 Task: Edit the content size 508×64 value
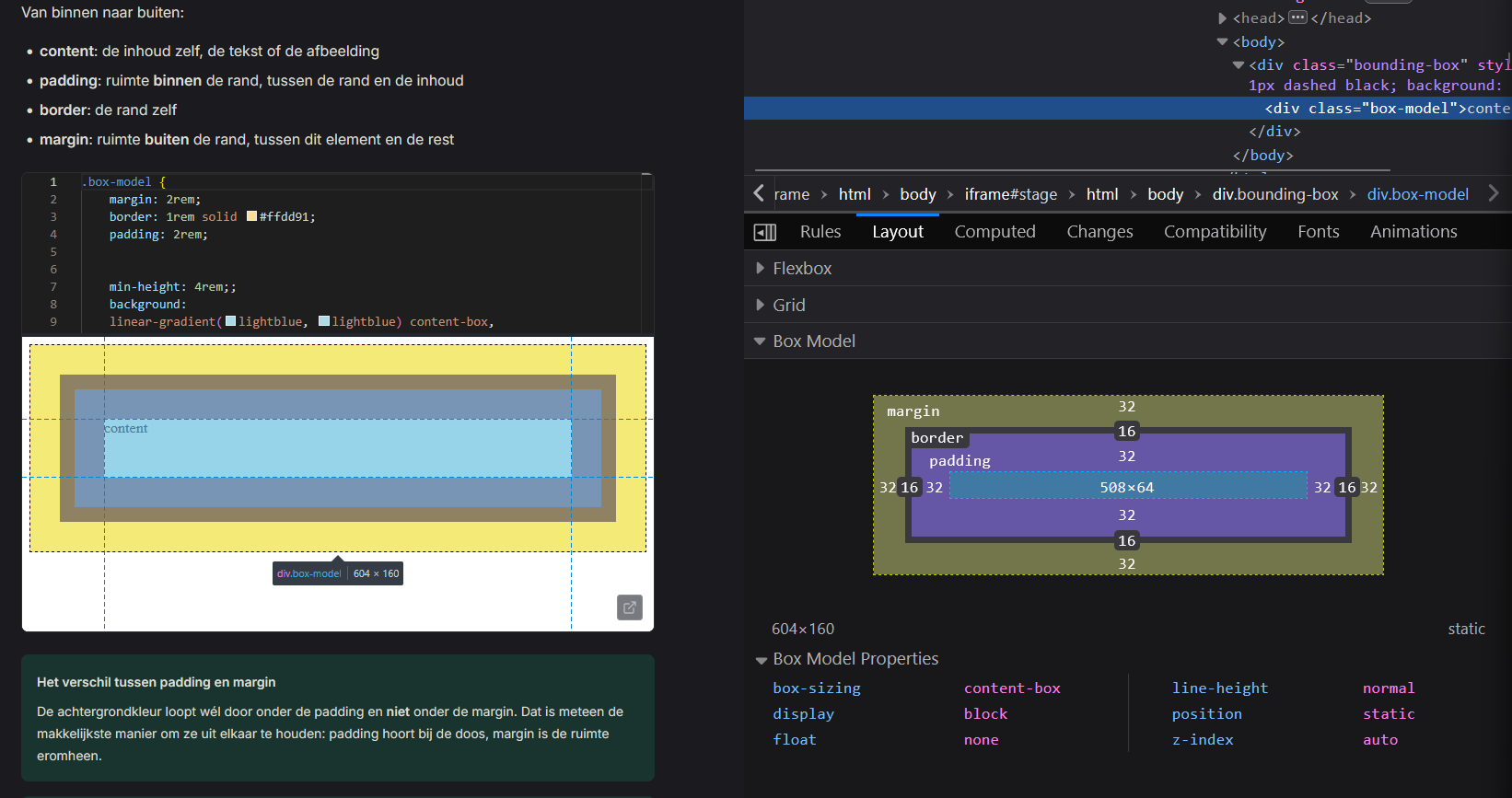[x=1126, y=487]
